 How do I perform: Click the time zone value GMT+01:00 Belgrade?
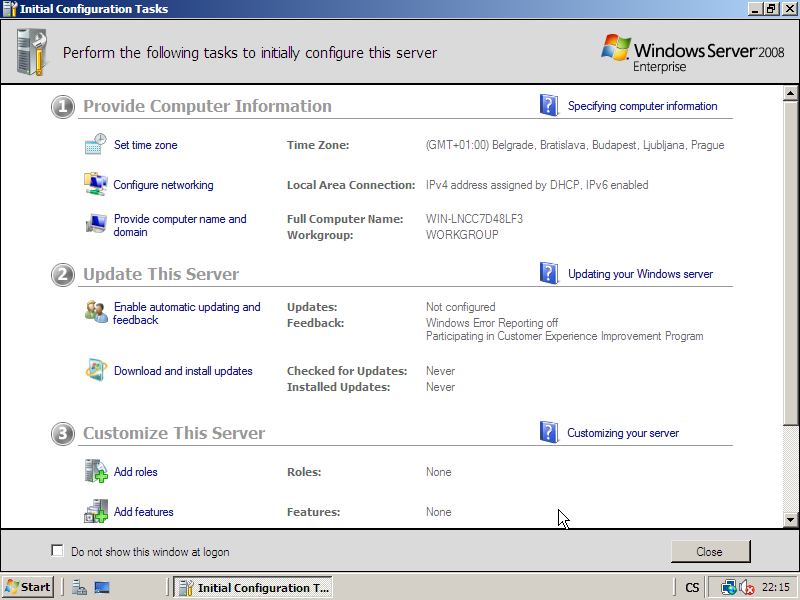coord(575,145)
